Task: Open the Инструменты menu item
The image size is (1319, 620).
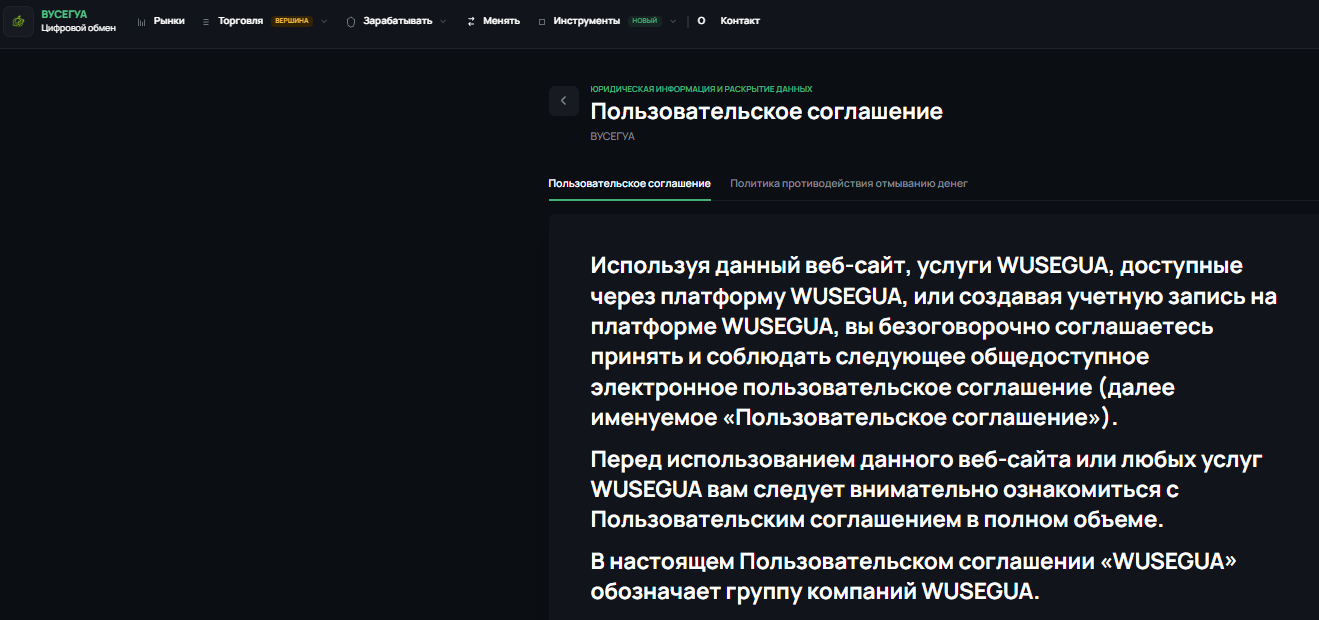Action: (x=587, y=21)
